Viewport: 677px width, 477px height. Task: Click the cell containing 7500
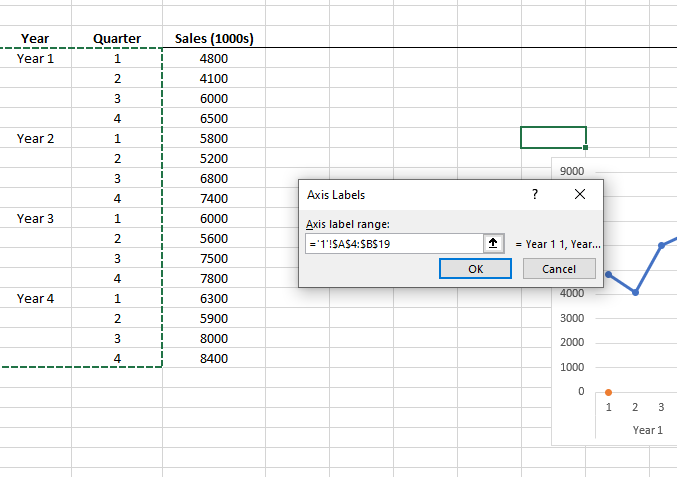(213, 259)
